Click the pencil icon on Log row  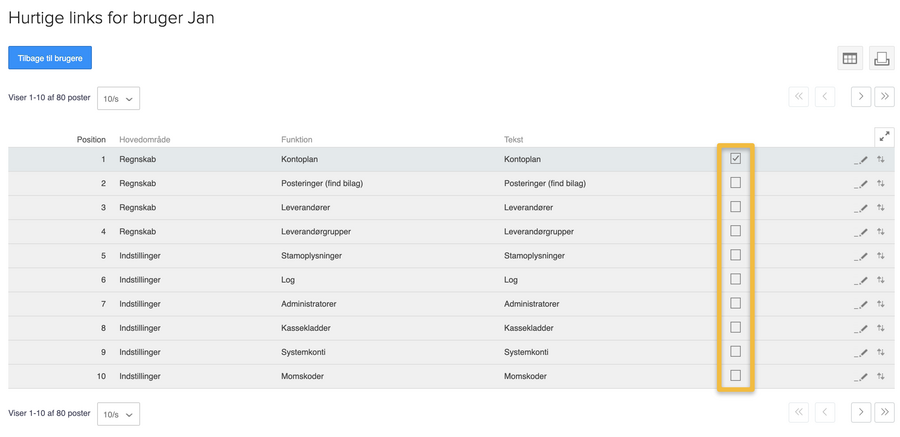pos(860,280)
